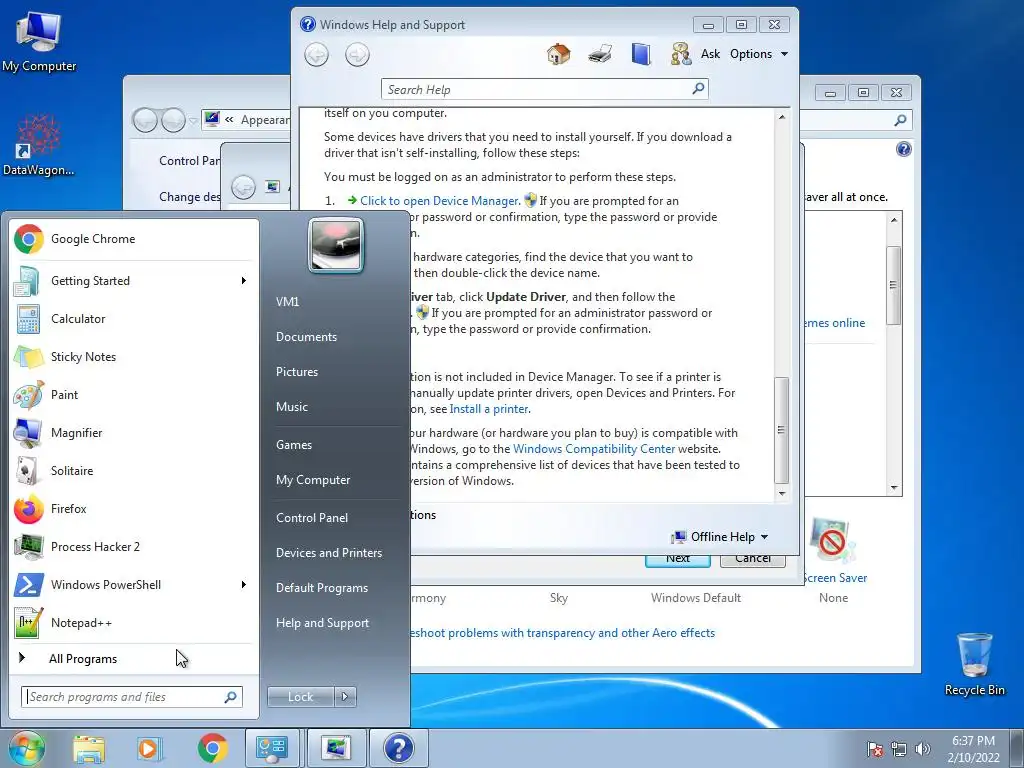Open Control Panel from Start menu
The height and width of the screenshot is (768, 1024).
click(312, 518)
